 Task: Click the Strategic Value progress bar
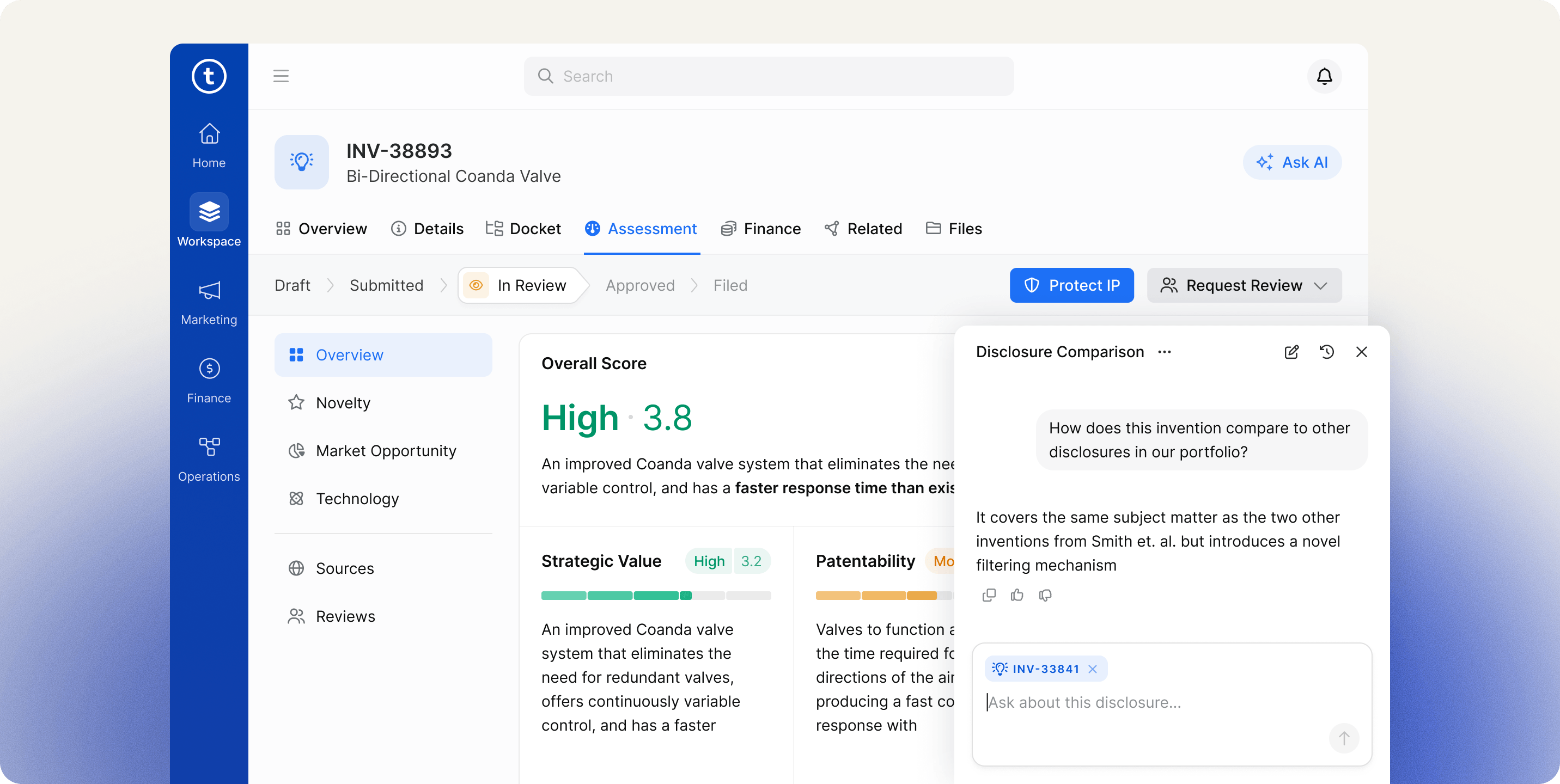(x=656, y=596)
